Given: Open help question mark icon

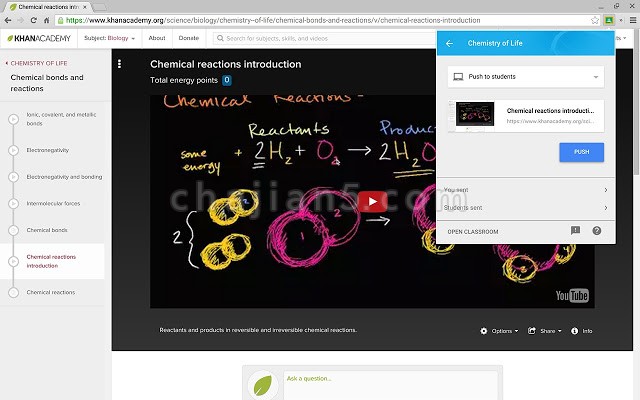Looking at the screenshot, I should (x=596, y=231).
